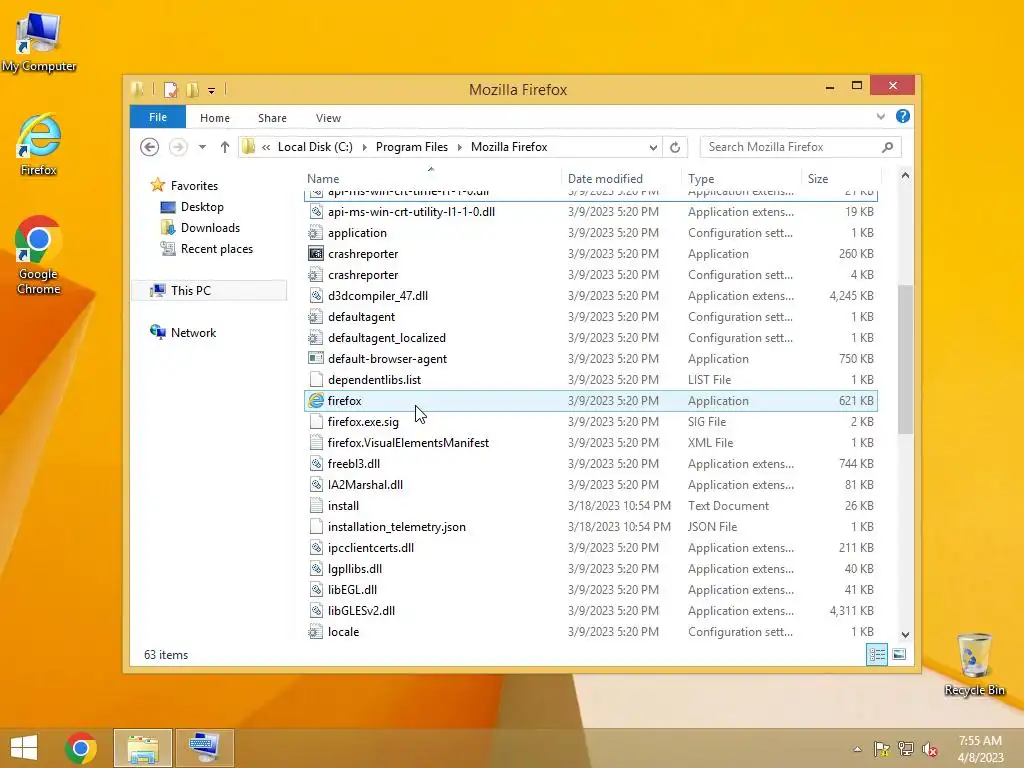1024x768 pixels.
Task: Switch to Large icons view layout
Action: click(899, 654)
